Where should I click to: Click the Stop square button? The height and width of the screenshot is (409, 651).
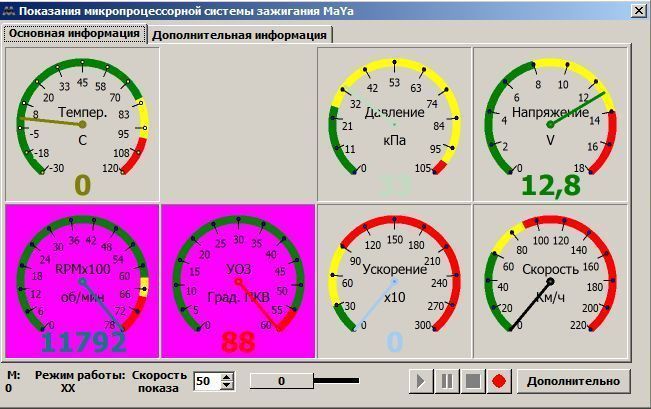472,381
